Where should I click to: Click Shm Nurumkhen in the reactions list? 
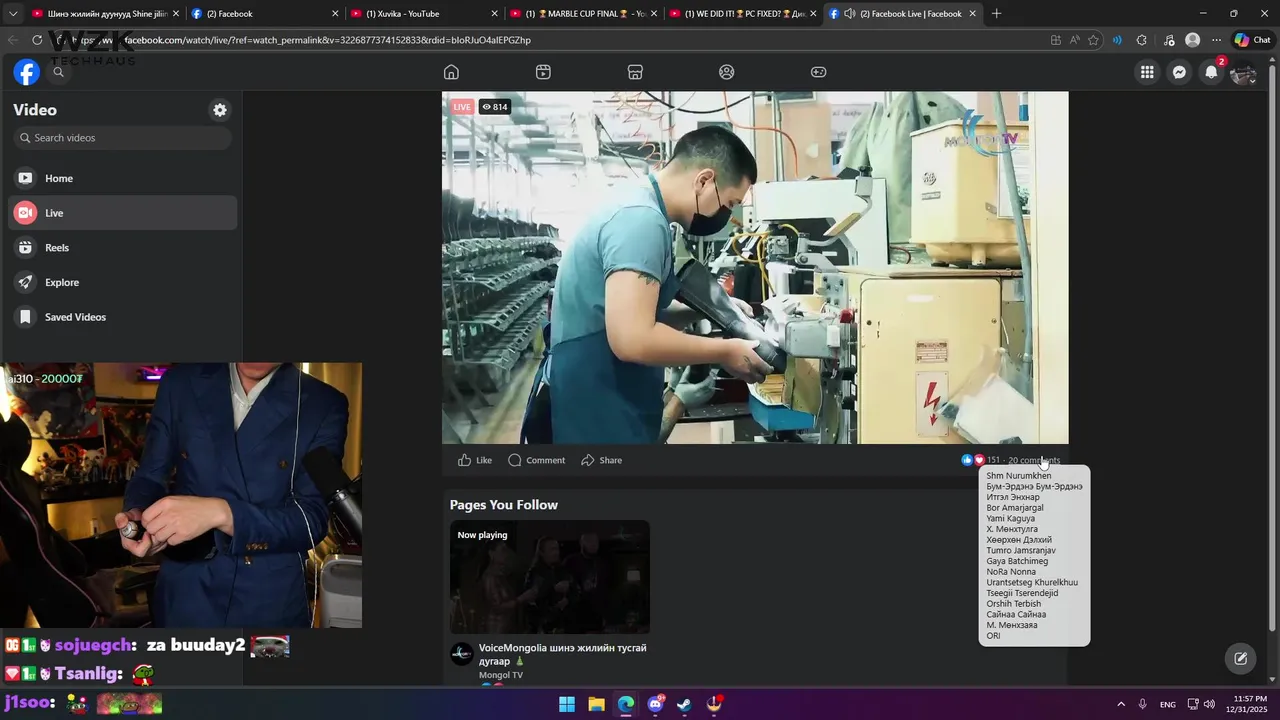(x=1018, y=476)
